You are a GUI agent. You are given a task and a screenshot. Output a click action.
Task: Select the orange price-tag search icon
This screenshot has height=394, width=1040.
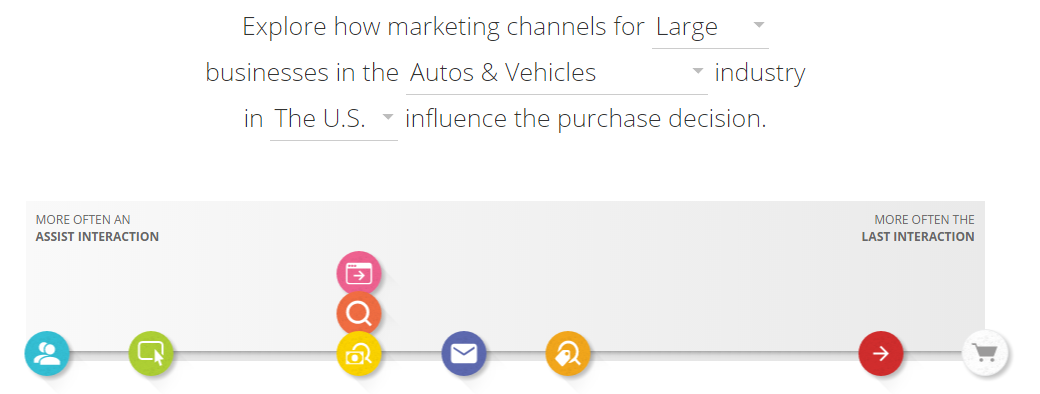(568, 354)
